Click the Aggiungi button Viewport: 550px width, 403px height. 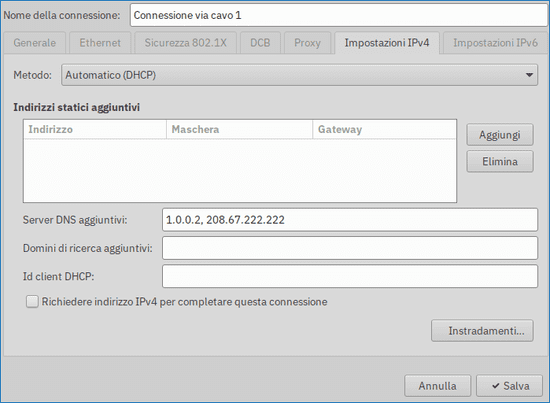pos(500,135)
